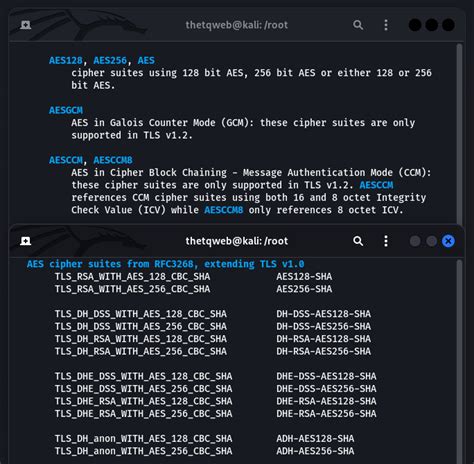The width and height of the screenshot is (474, 464).
Task: Maximize the lower terminal window
Action: coord(432,241)
